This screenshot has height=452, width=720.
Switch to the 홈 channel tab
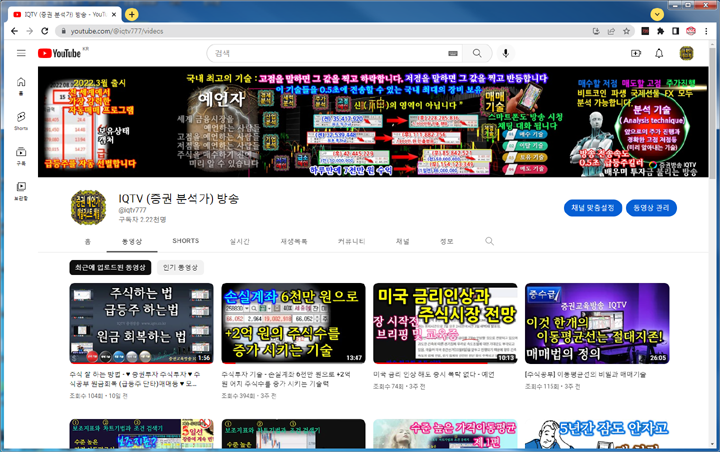pyautogui.click(x=88, y=242)
